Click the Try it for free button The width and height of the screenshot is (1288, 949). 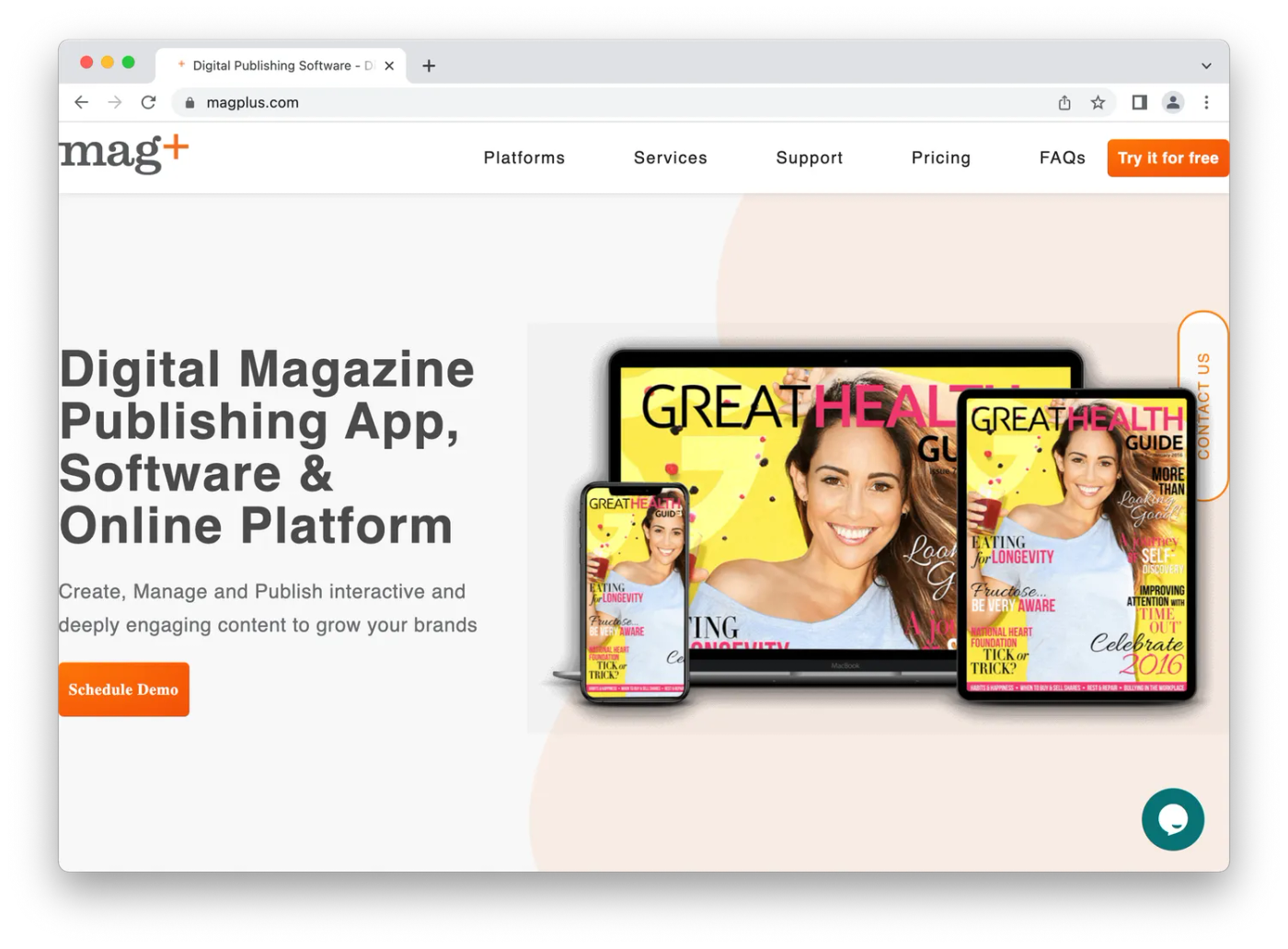tap(1167, 157)
